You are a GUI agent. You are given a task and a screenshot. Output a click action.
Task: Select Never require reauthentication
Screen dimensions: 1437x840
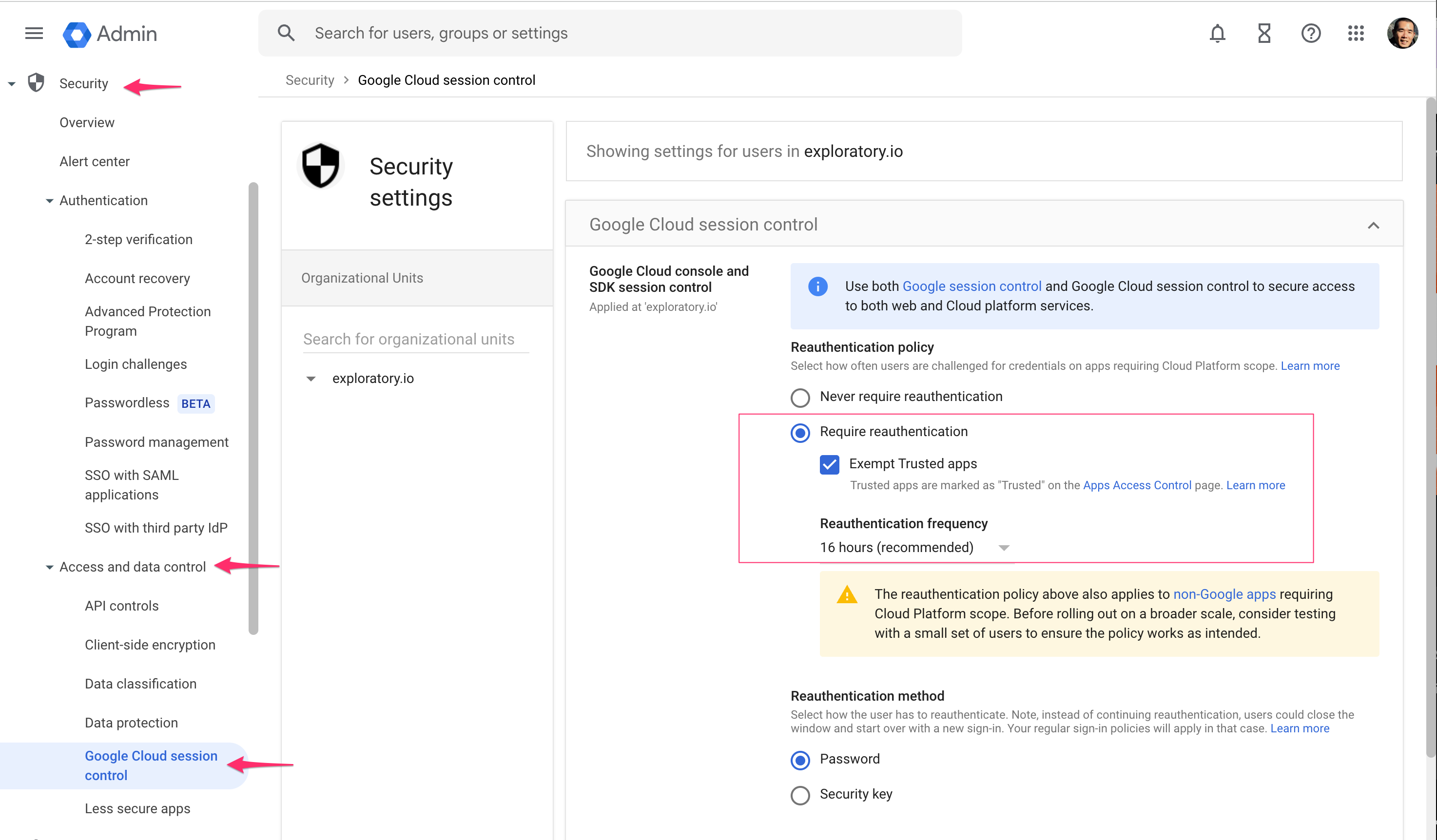(800, 397)
